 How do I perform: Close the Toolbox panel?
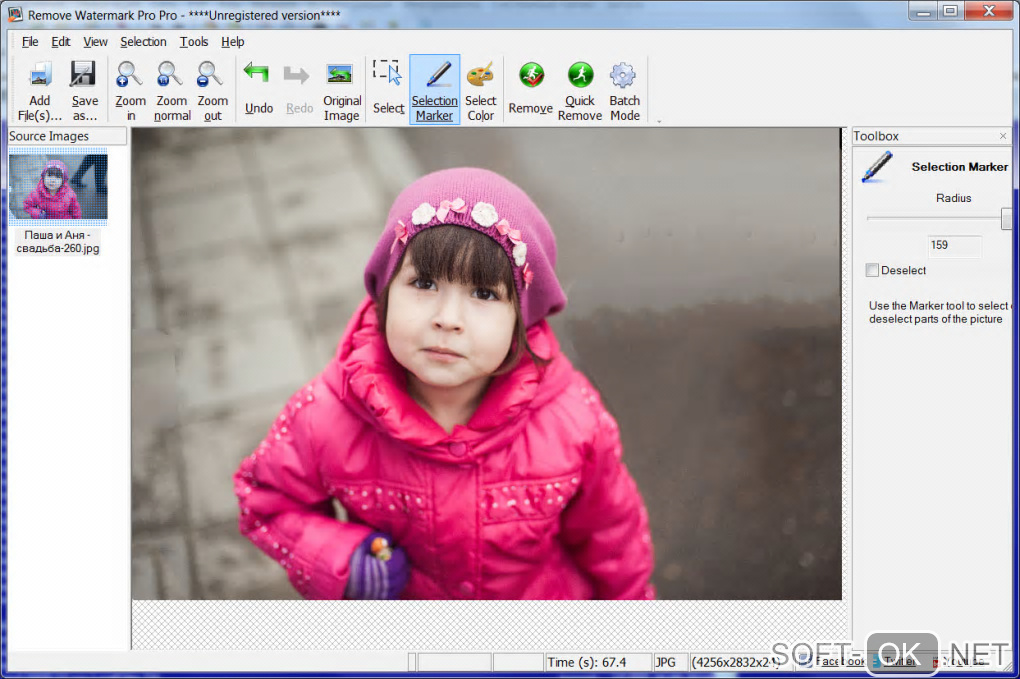tap(1003, 136)
